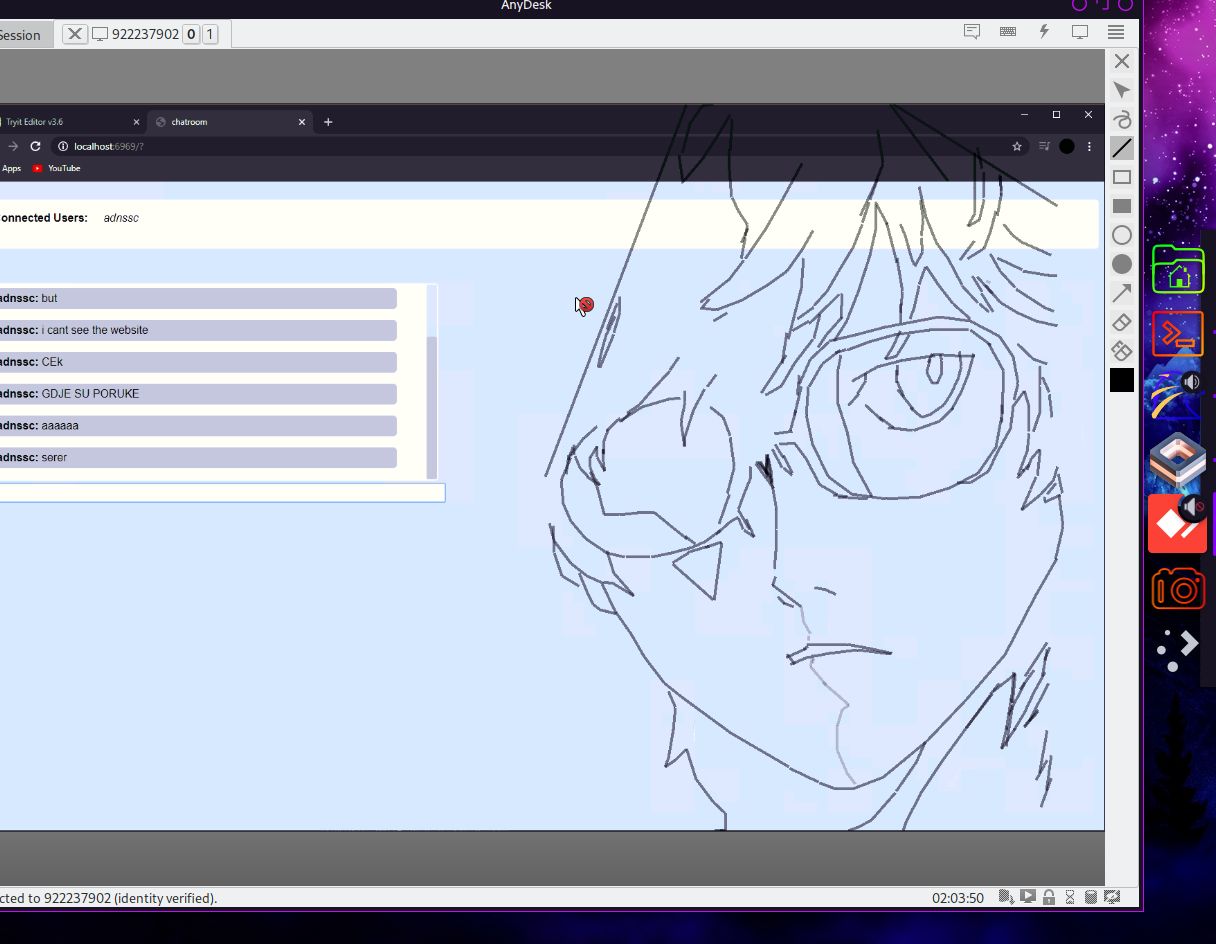Bookmark the page with the star icon
Viewport: 1216px width, 944px height.
[x=1017, y=146]
